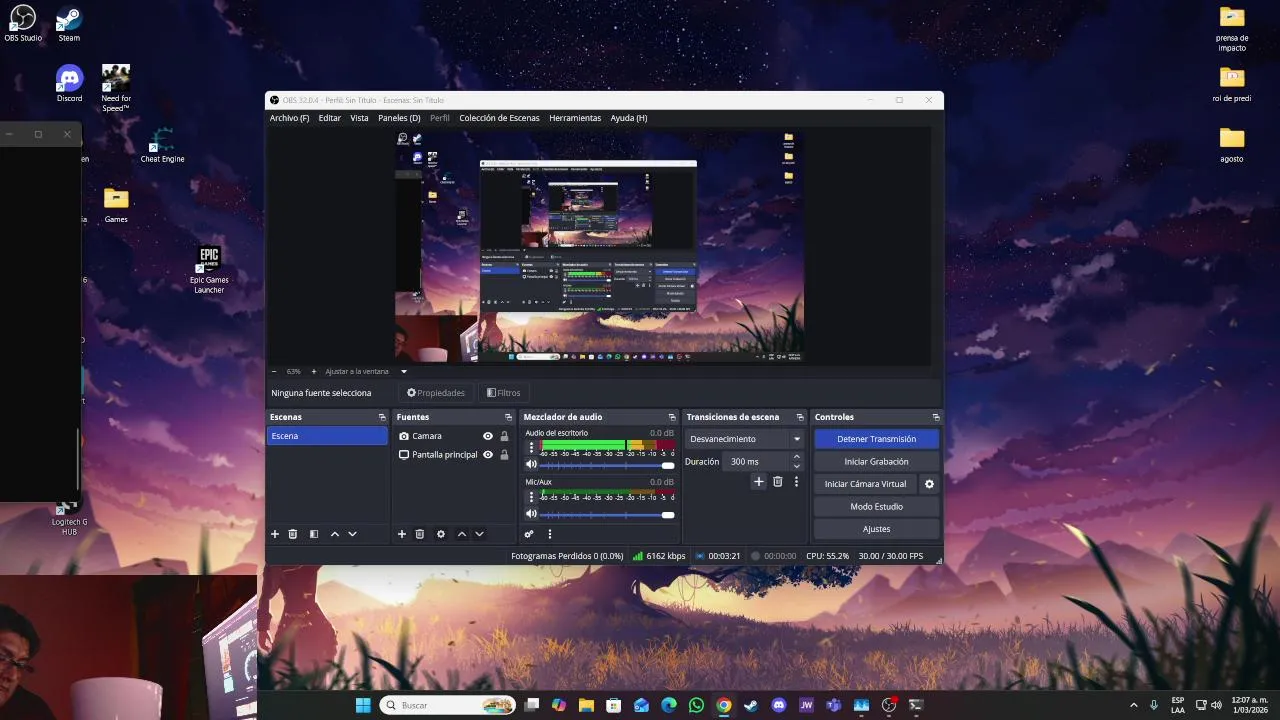Screen dimensions: 1280x720
Task: Add a new scene with plus icon
Action: (x=275, y=534)
